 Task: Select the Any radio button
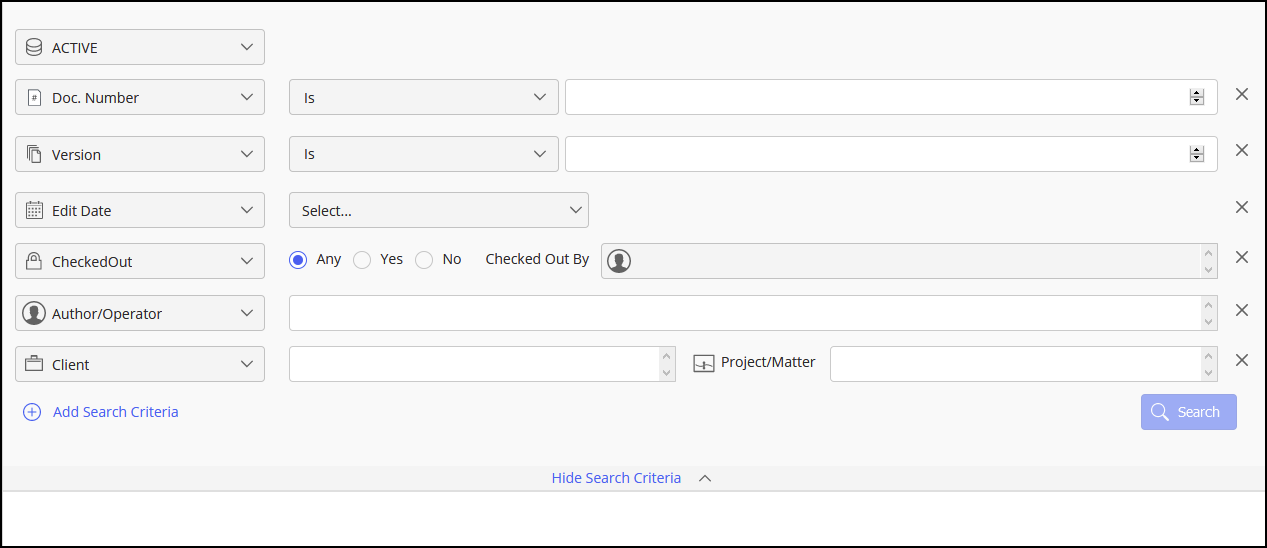click(298, 260)
